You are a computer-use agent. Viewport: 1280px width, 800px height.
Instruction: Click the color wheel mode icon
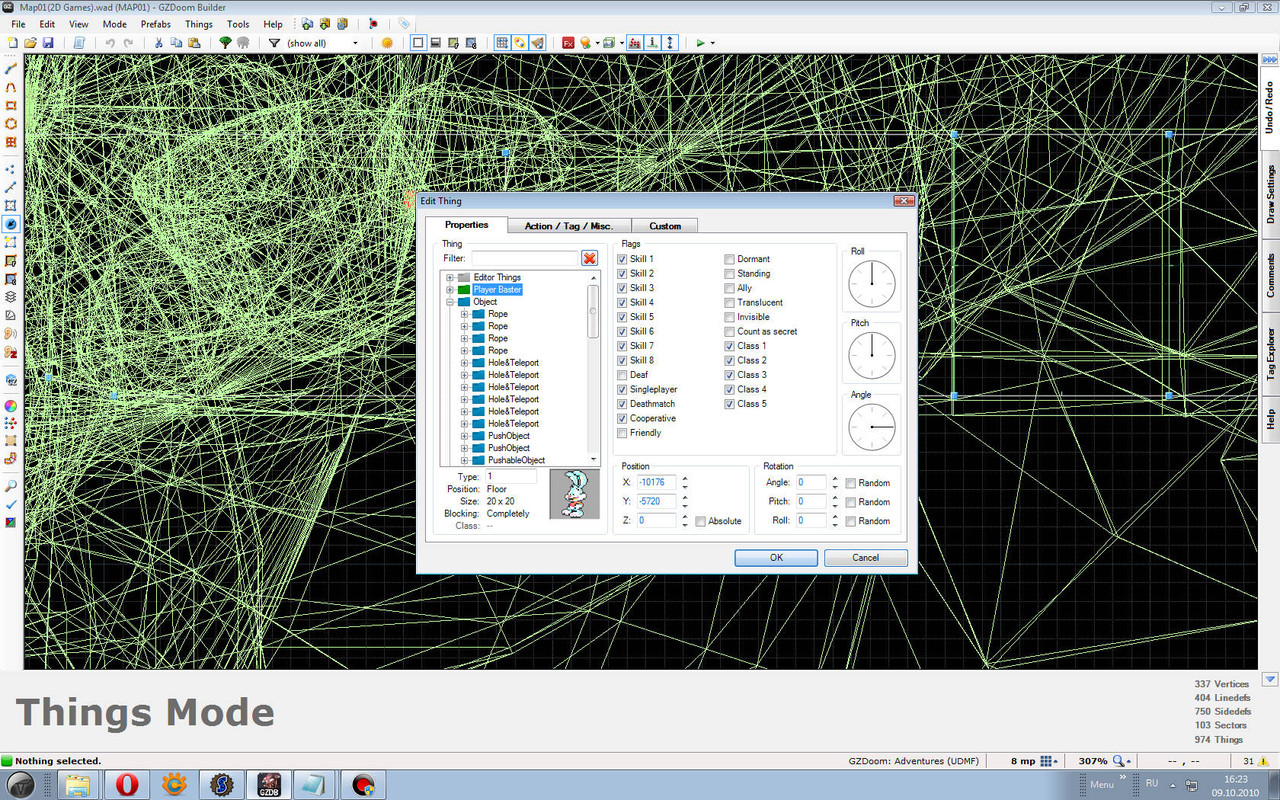pos(11,406)
